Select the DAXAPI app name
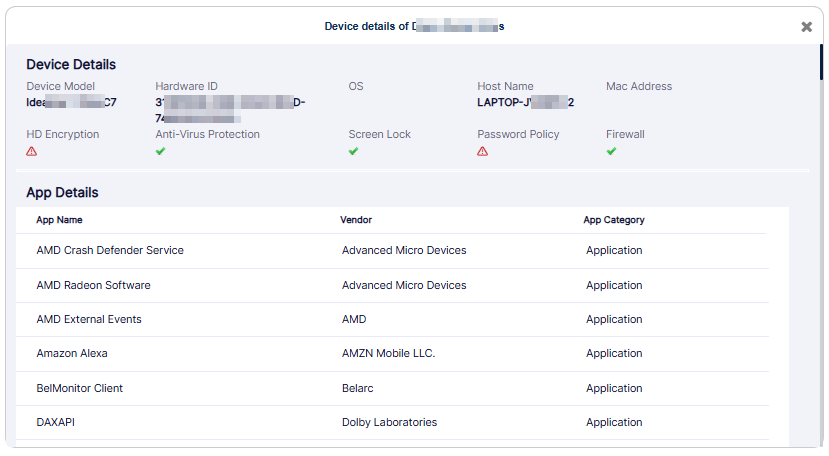 click(x=56, y=422)
